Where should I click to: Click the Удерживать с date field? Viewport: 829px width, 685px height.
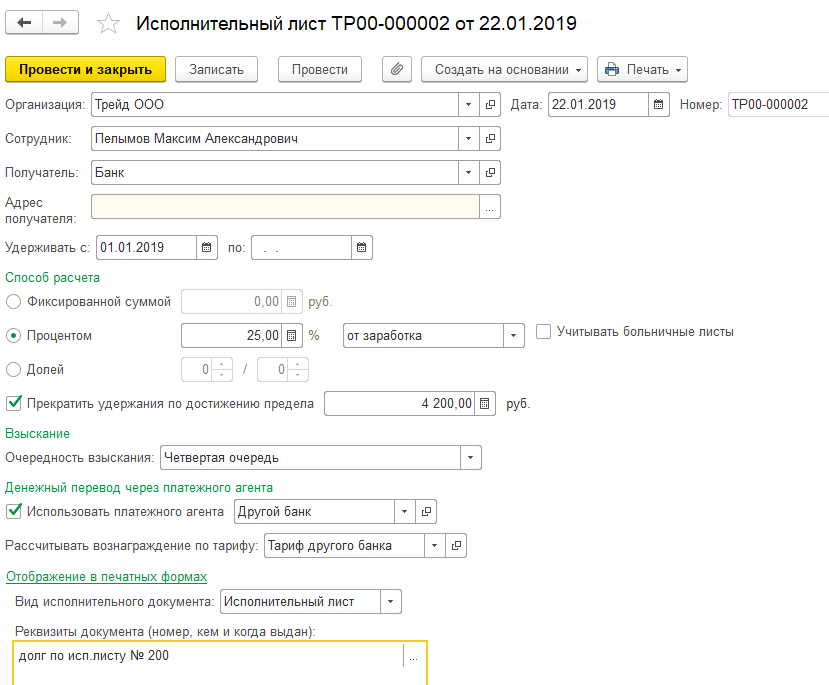[146, 247]
